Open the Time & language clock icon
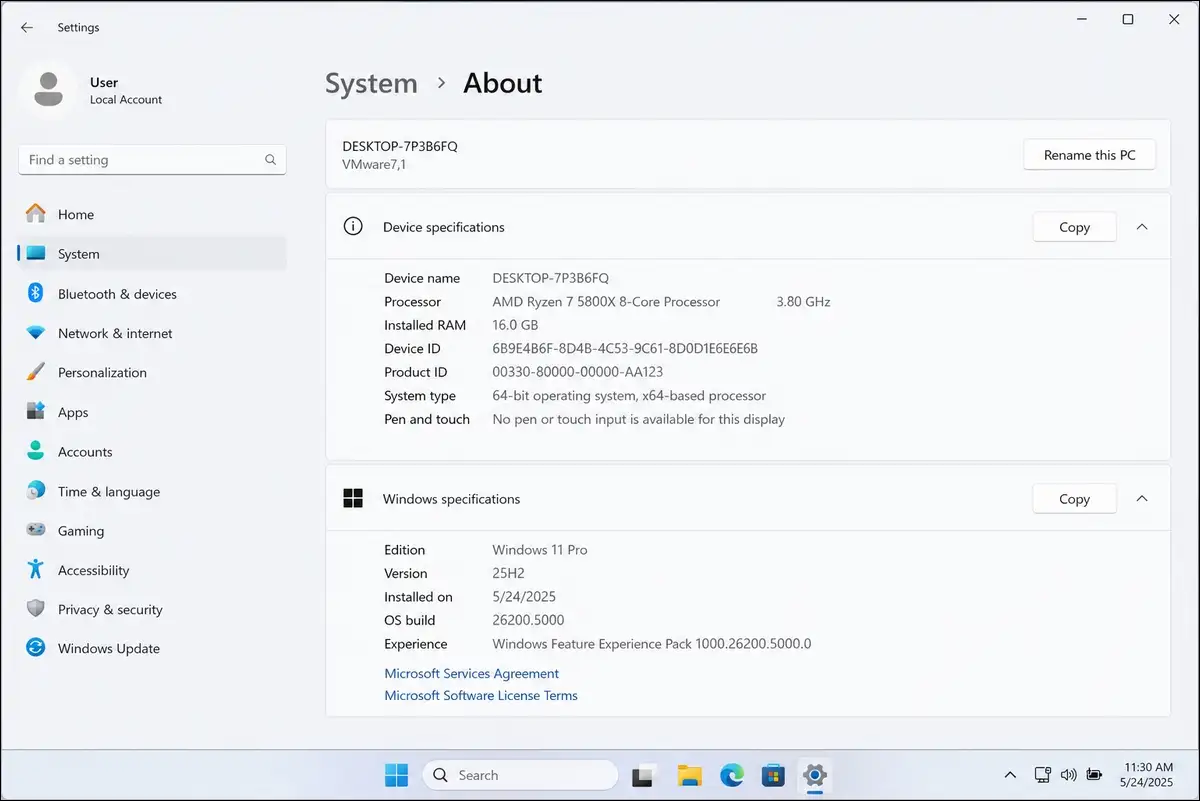This screenshot has width=1200, height=801. click(x=36, y=491)
